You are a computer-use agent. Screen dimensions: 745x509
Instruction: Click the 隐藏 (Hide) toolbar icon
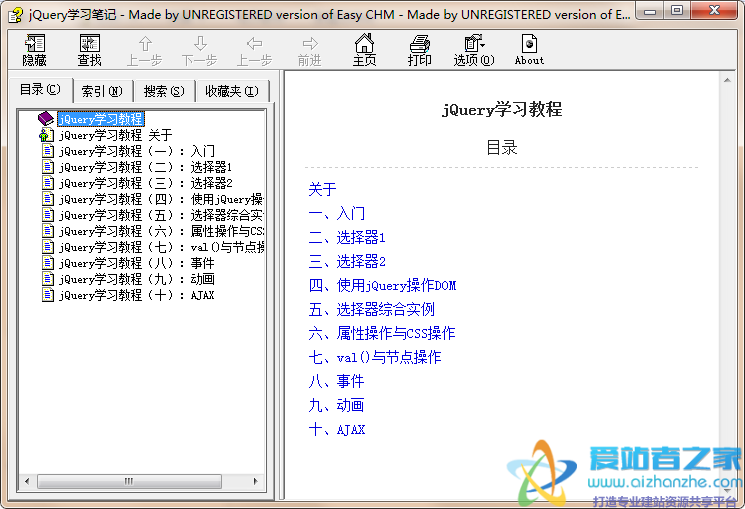[35, 49]
